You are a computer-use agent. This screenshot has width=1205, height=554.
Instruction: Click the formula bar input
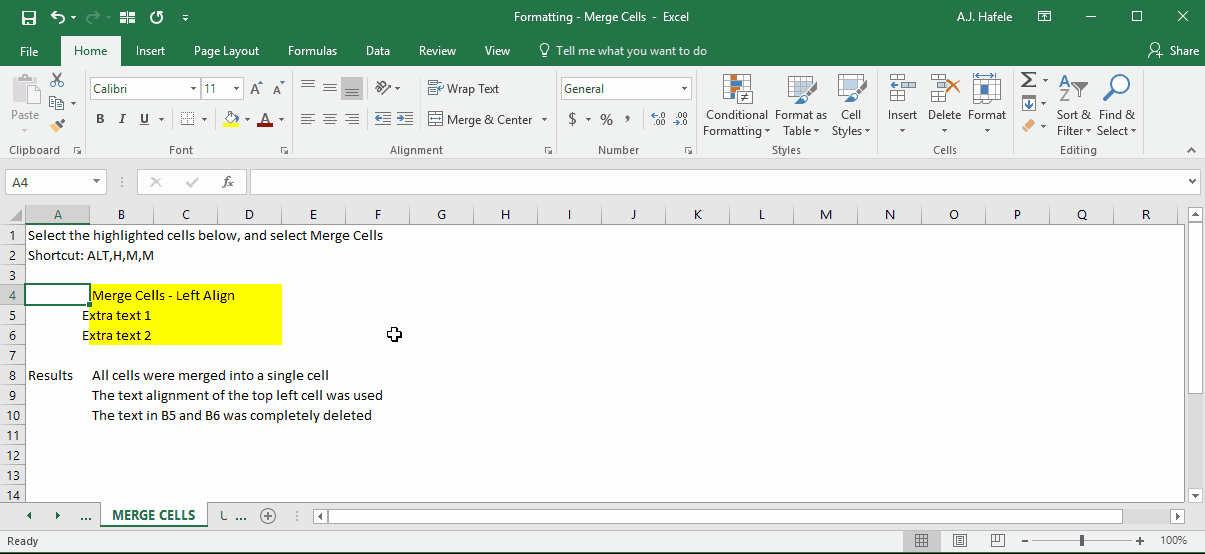(717, 182)
